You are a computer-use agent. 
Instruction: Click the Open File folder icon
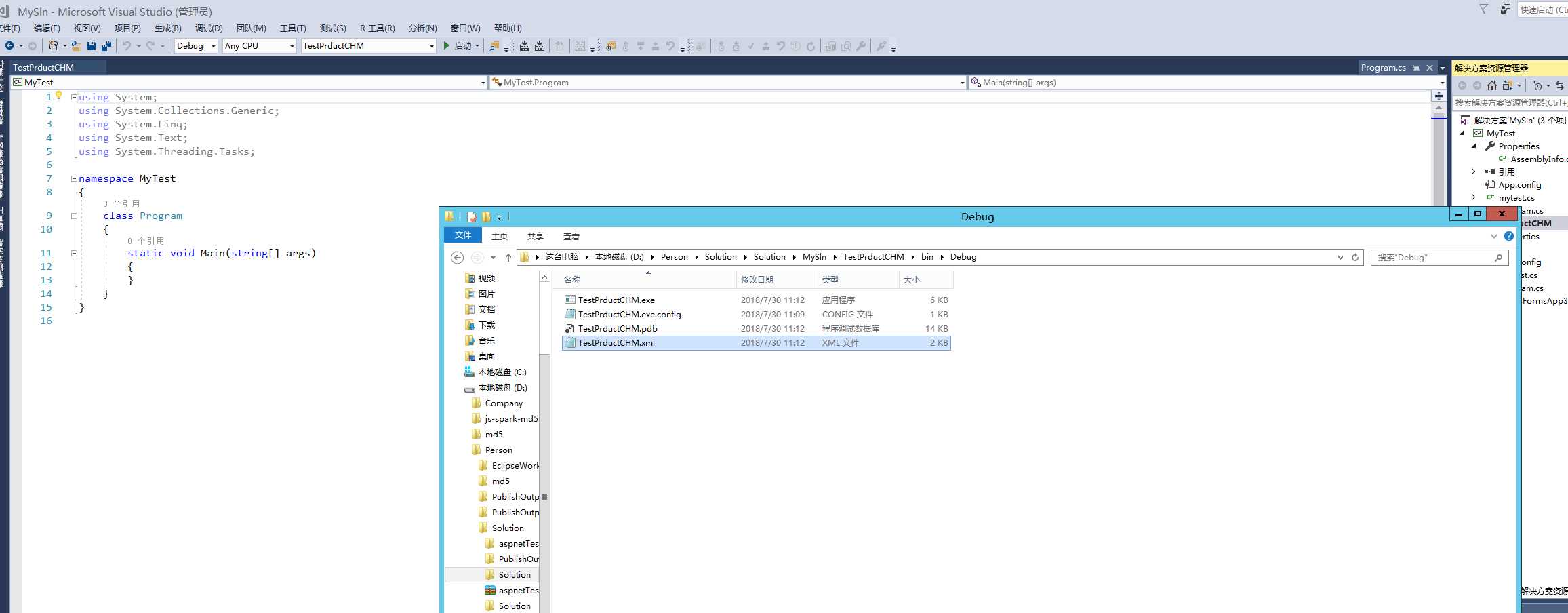[76, 46]
